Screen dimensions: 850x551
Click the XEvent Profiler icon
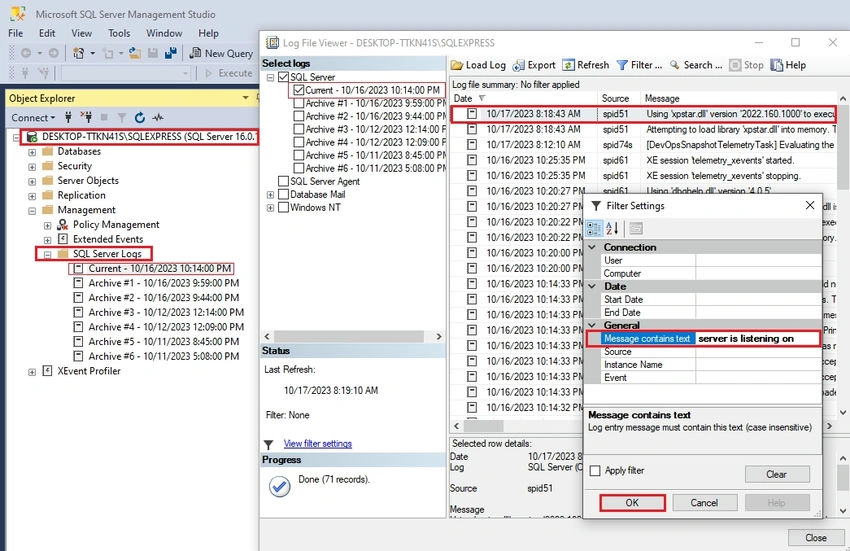tap(48, 371)
